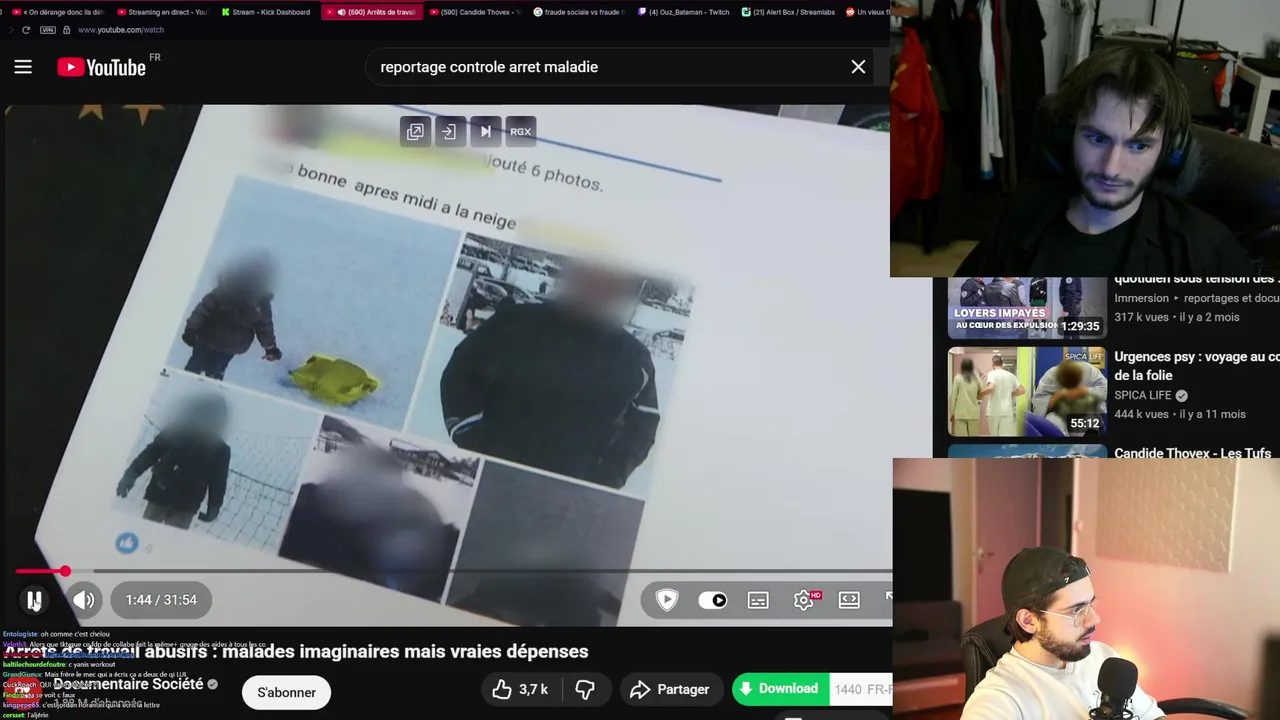Reload the page with the browser refresh icon
The height and width of the screenshot is (720, 1280).
pyautogui.click(x=25, y=30)
